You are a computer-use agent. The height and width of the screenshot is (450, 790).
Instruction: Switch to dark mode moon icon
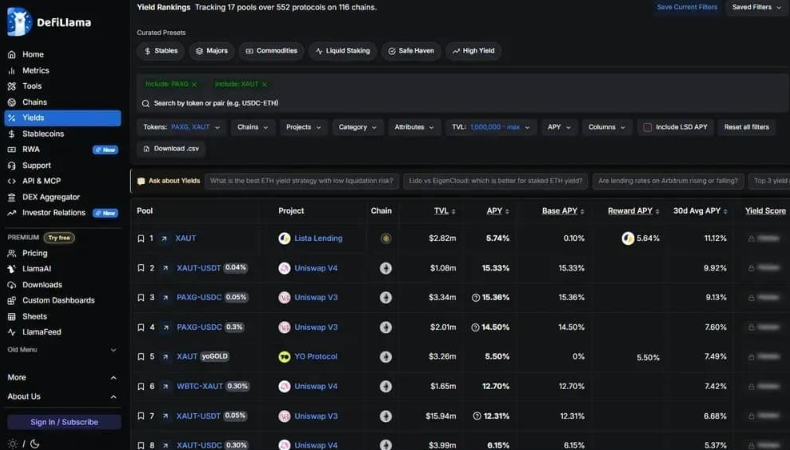point(35,444)
